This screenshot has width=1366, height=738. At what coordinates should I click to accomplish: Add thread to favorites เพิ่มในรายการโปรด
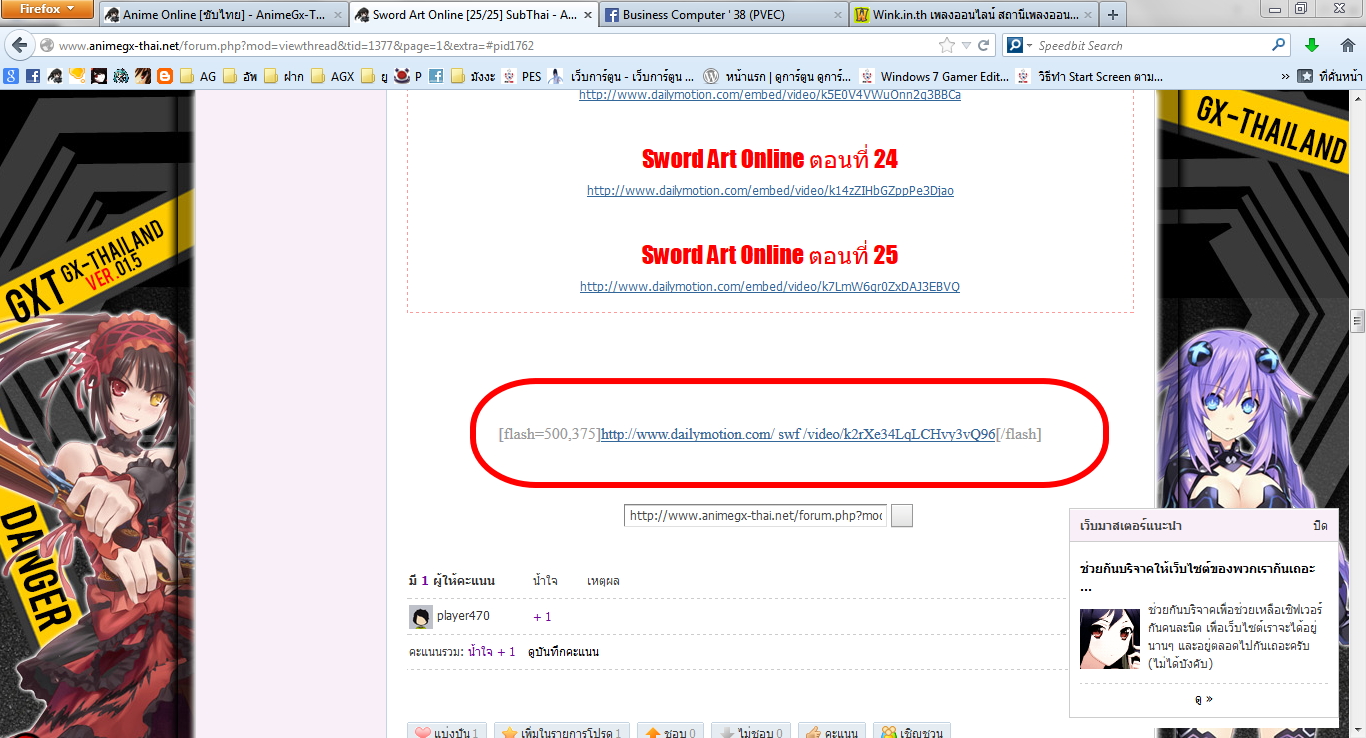560,733
